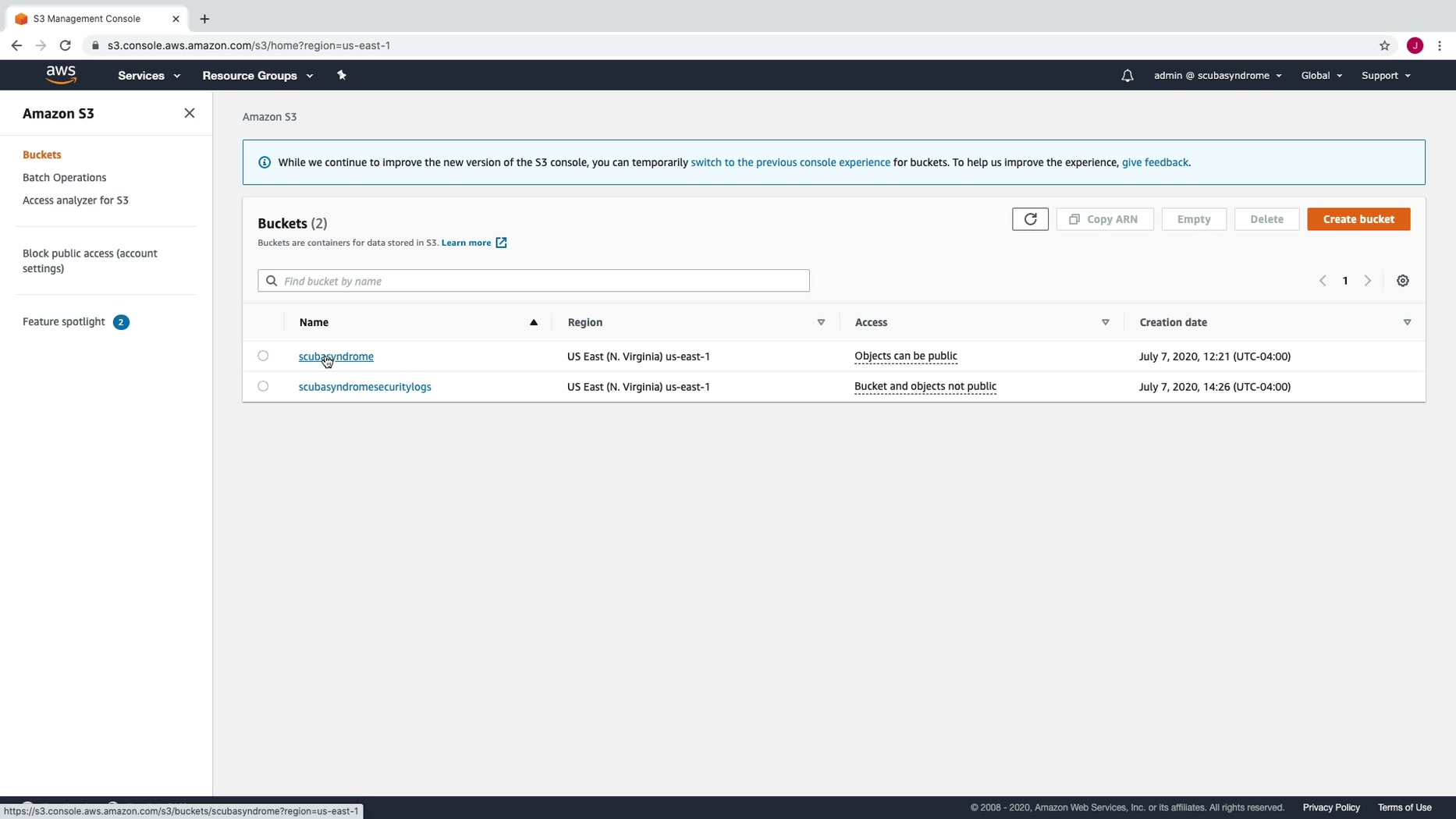Open the Support dropdown menu
Viewport: 1456px width, 819px height.
click(1386, 76)
